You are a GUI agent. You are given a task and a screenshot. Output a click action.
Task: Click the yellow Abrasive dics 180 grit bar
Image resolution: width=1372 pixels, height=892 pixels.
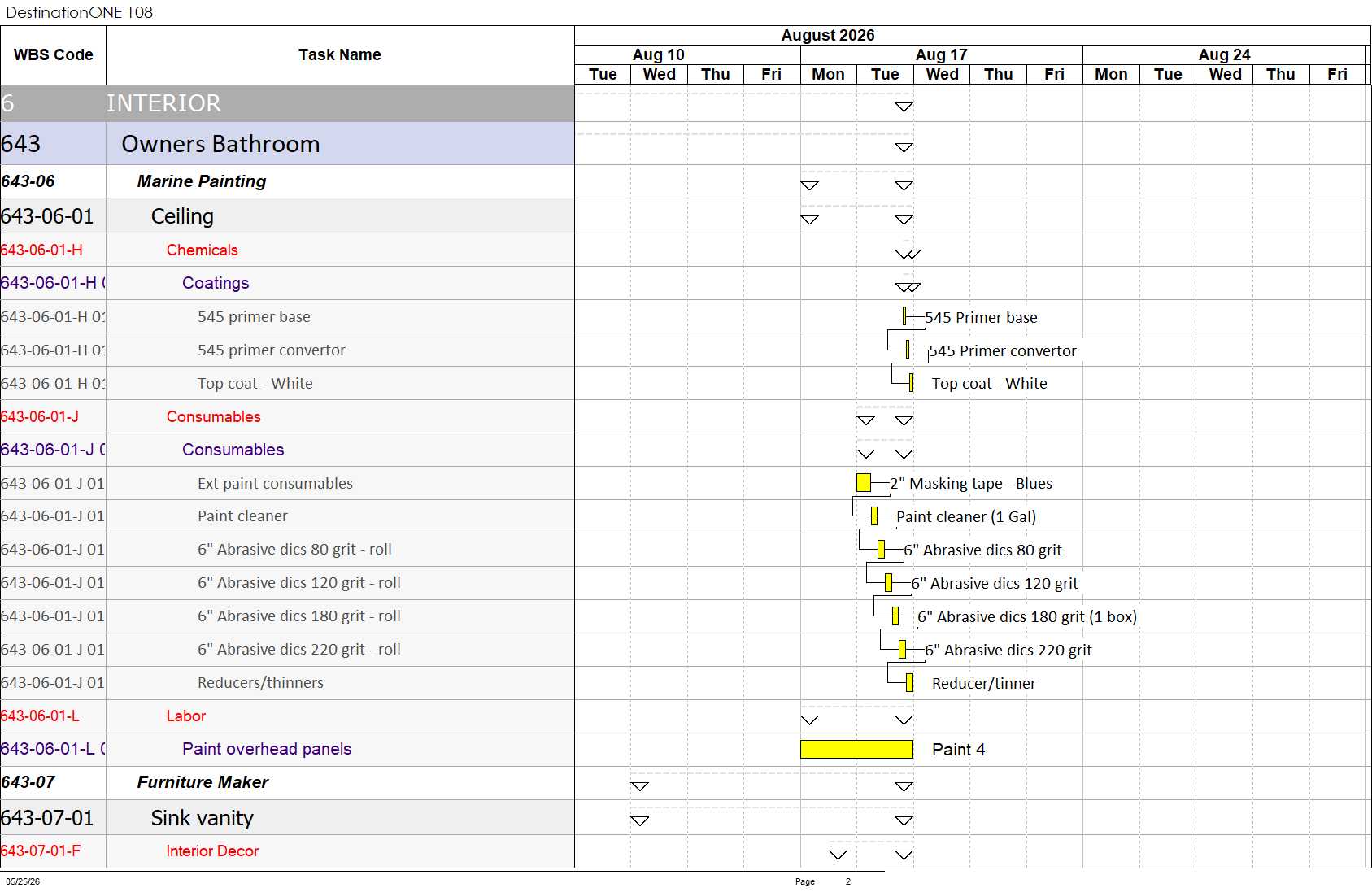pos(895,616)
